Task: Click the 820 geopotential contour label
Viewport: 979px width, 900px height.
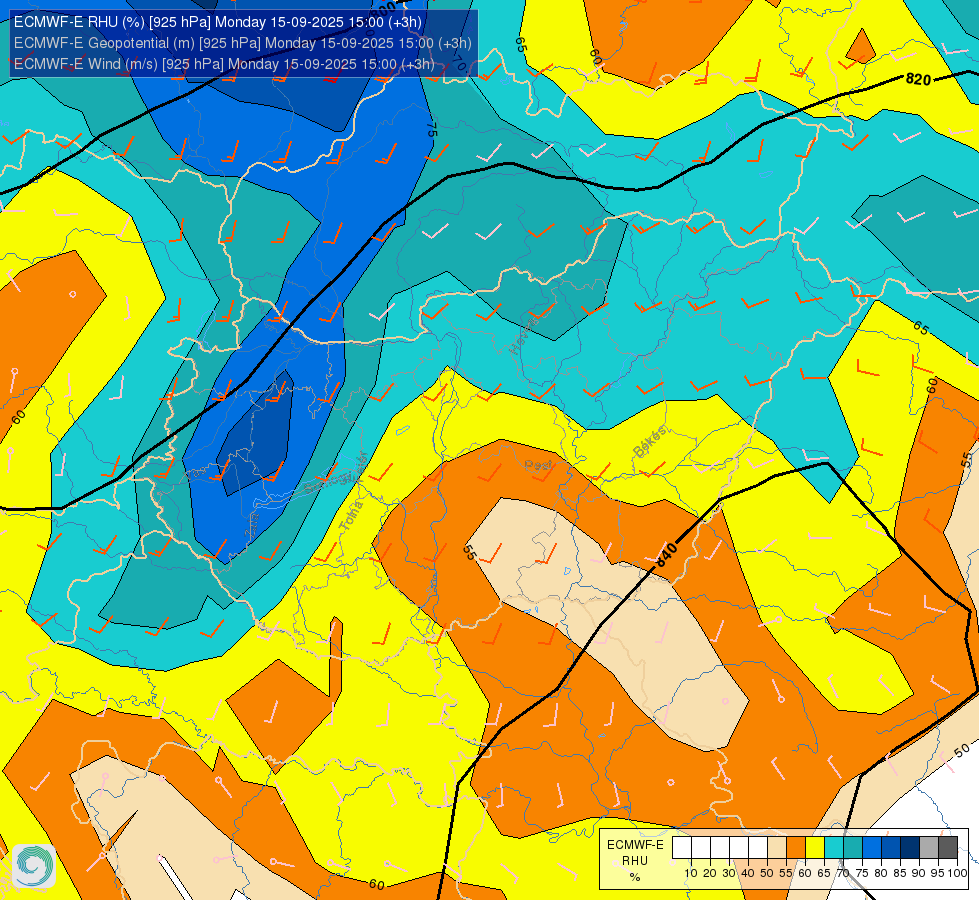Action: click(918, 79)
